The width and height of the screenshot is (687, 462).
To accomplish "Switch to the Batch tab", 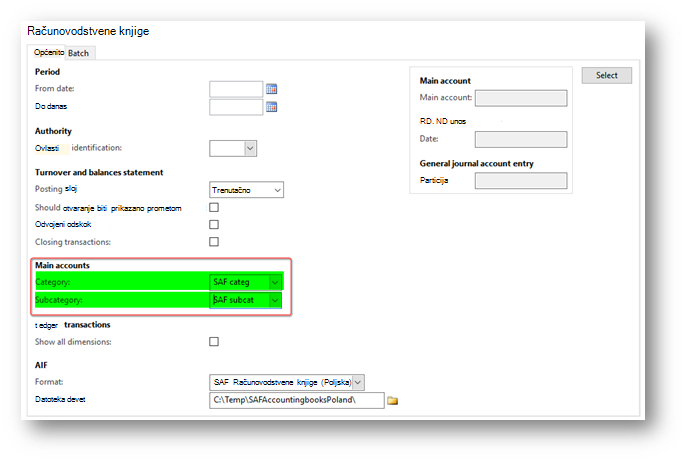I will click(78, 53).
